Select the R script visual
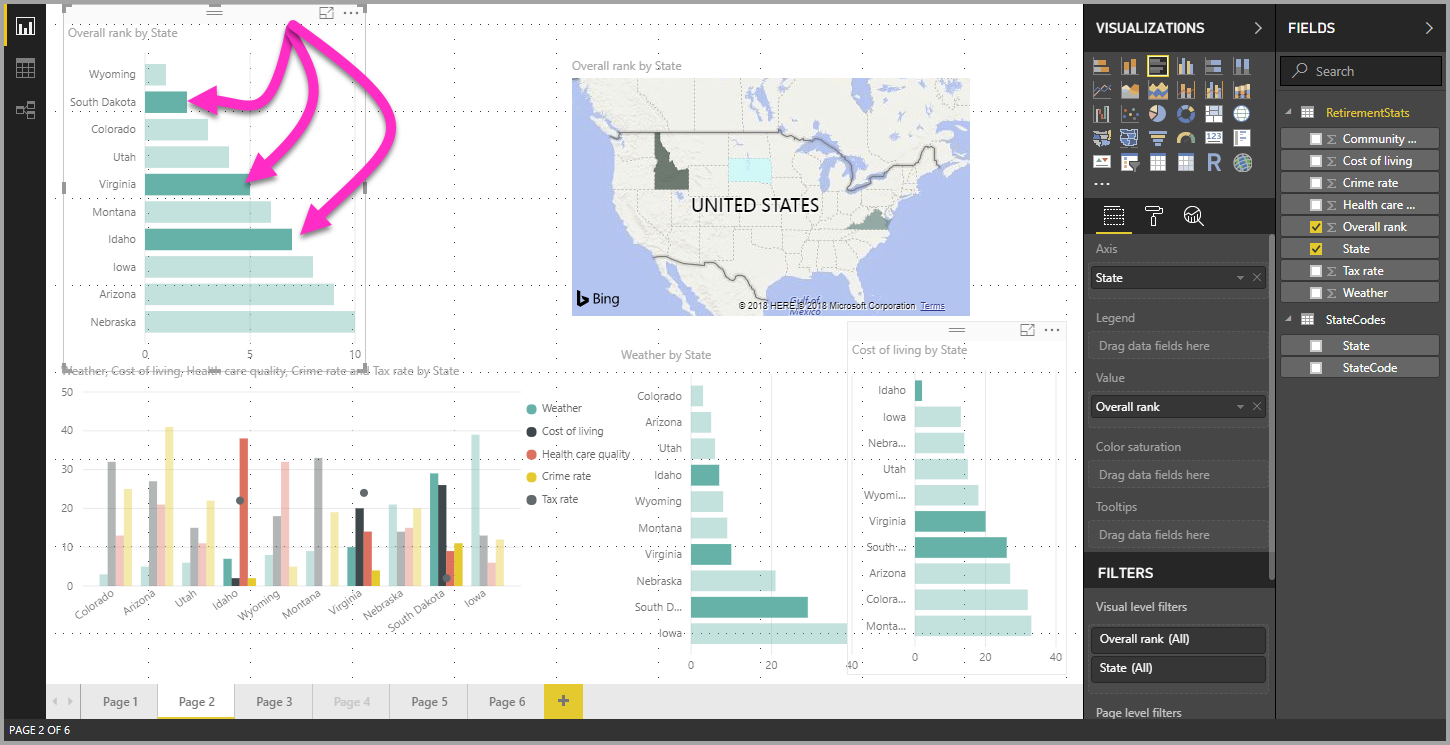1450x745 pixels. (1214, 162)
